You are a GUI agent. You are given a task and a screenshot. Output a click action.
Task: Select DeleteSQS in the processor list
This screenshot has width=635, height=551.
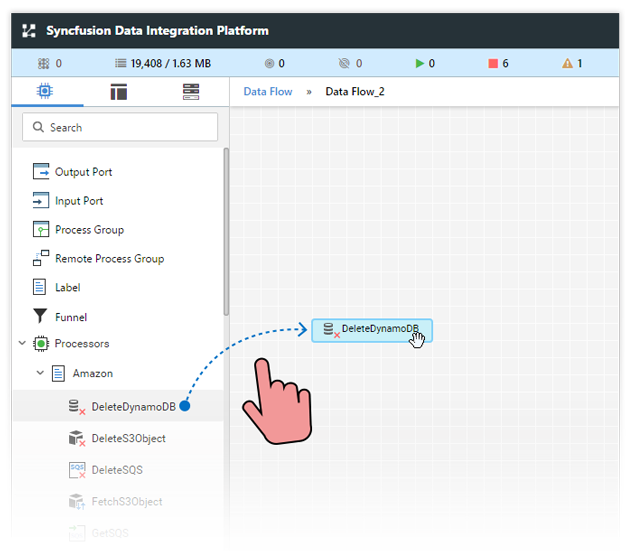[118, 470]
